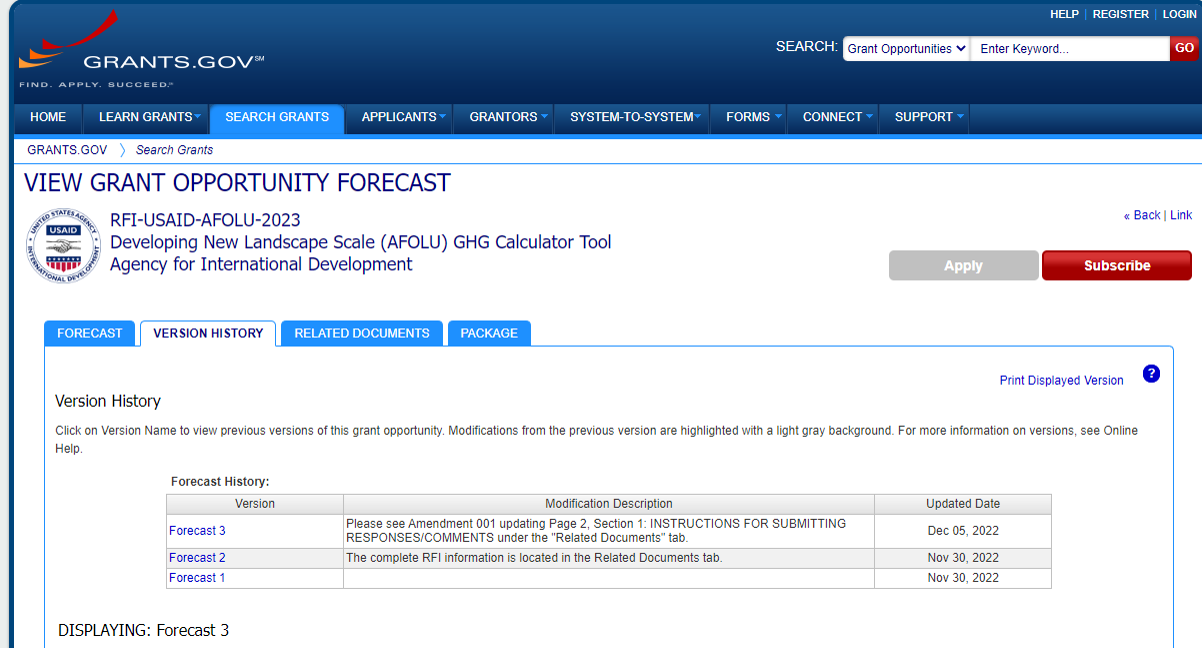Switch to the Forecast tab
The width and height of the screenshot is (1202, 648).
90,333
